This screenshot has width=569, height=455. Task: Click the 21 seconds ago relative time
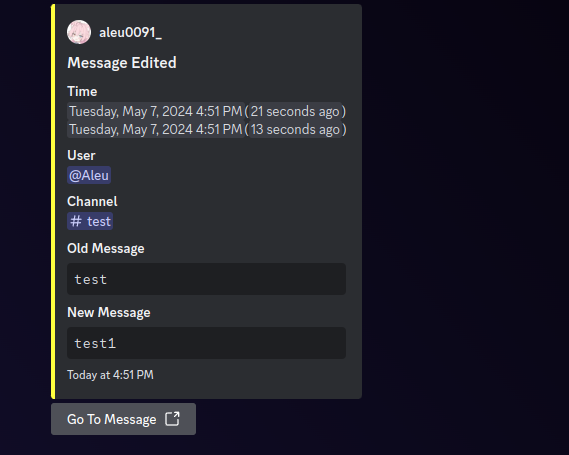click(x=295, y=111)
